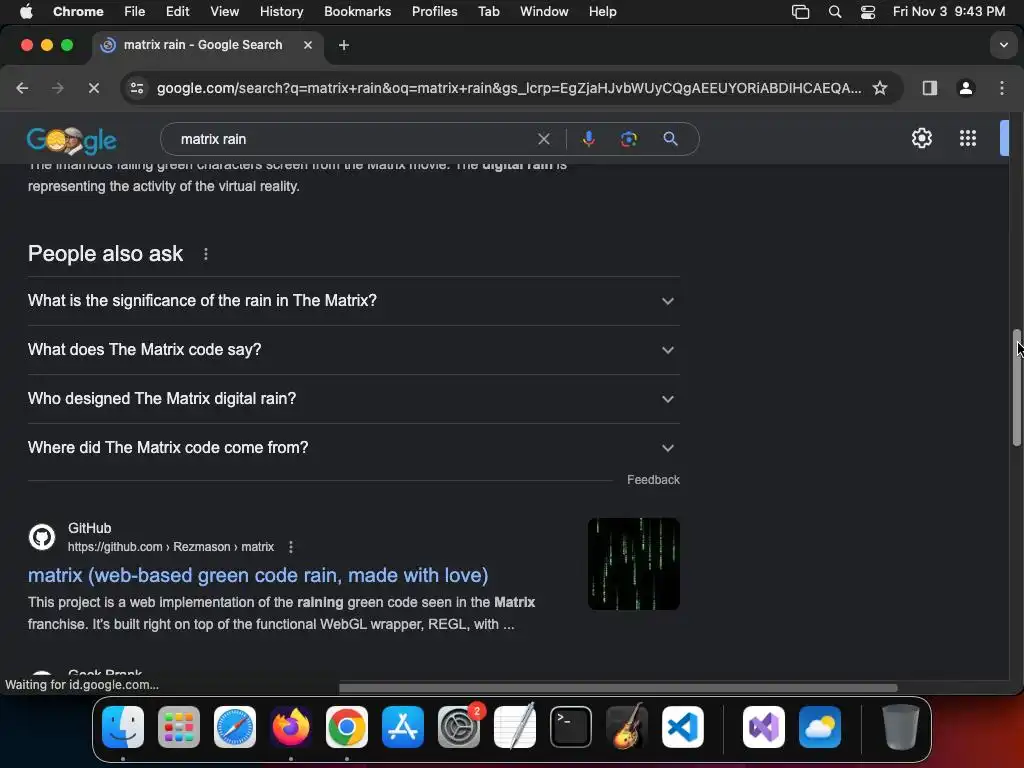Open the Trash in the Dock
This screenshot has height=768, width=1024.
(x=901, y=727)
